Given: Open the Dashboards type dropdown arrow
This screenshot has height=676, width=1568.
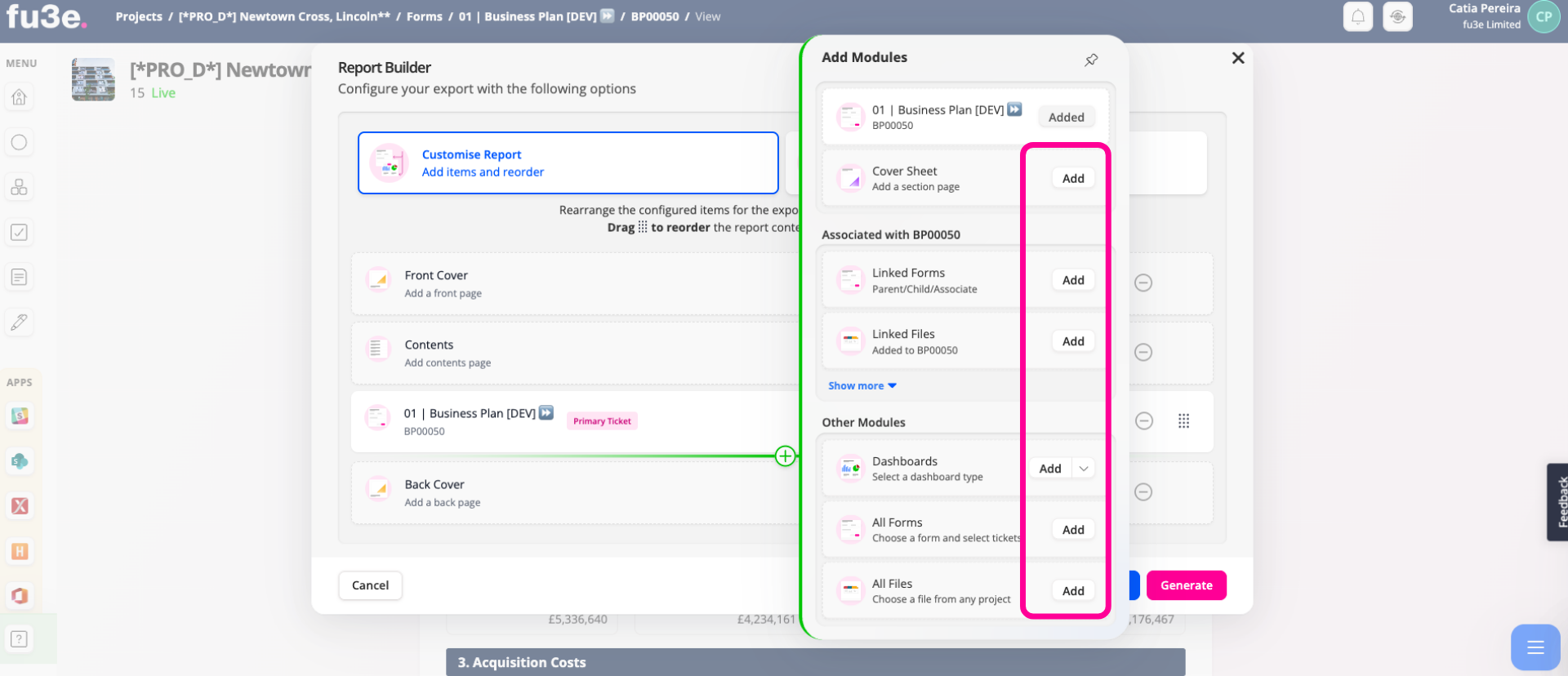Looking at the screenshot, I should pyautogui.click(x=1084, y=469).
